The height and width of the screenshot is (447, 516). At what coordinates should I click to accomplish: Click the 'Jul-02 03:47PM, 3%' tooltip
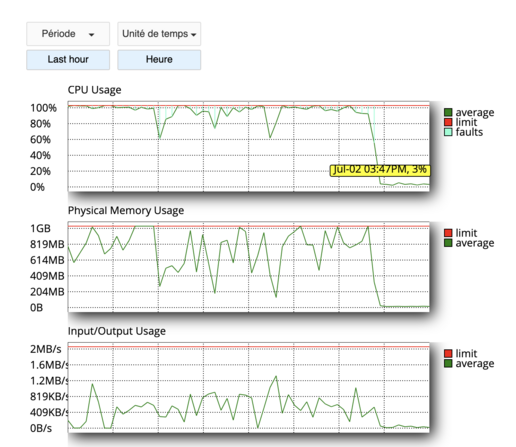[380, 170]
